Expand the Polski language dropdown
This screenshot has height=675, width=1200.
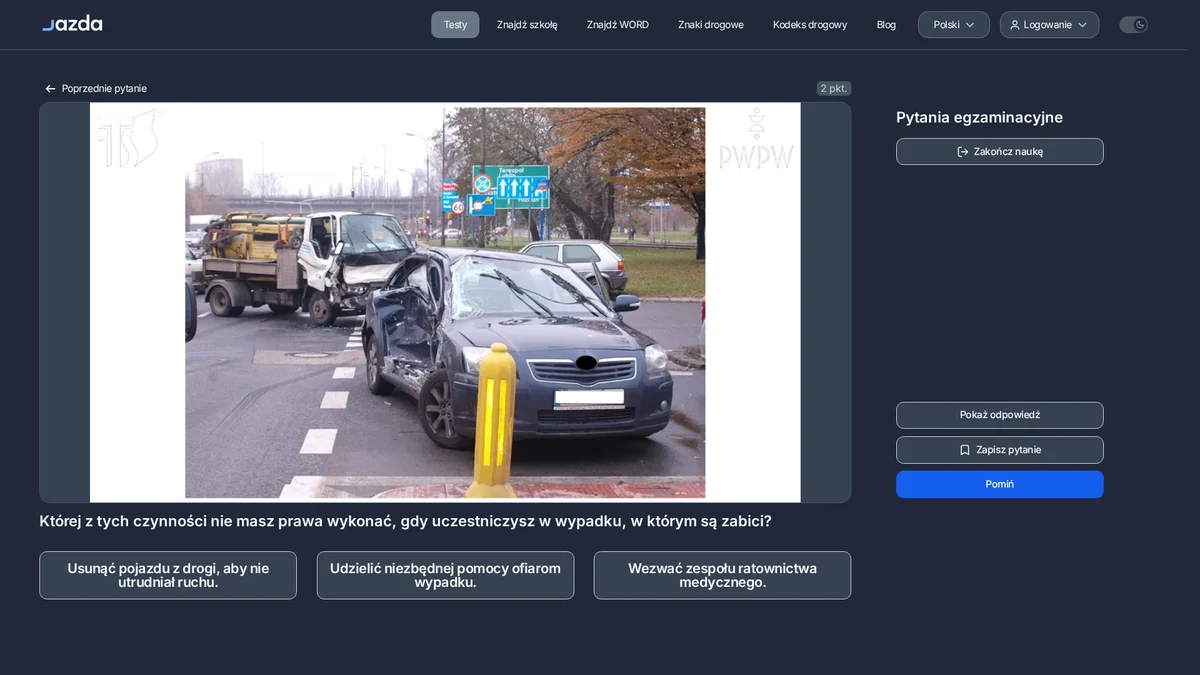pyautogui.click(x=954, y=25)
